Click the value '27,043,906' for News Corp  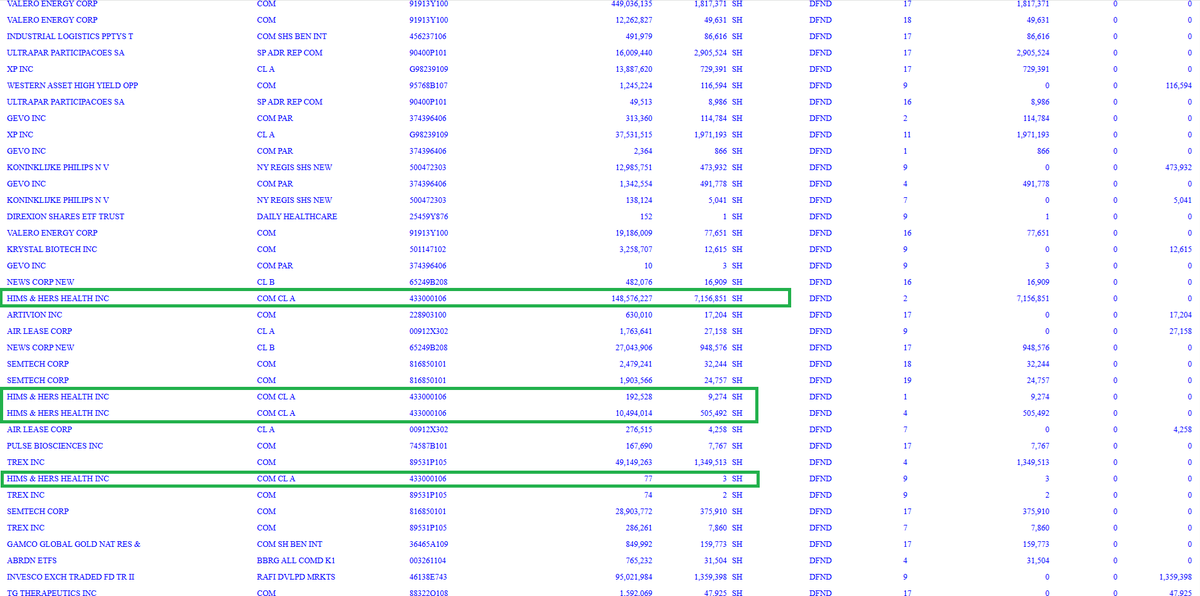pos(632,347)
